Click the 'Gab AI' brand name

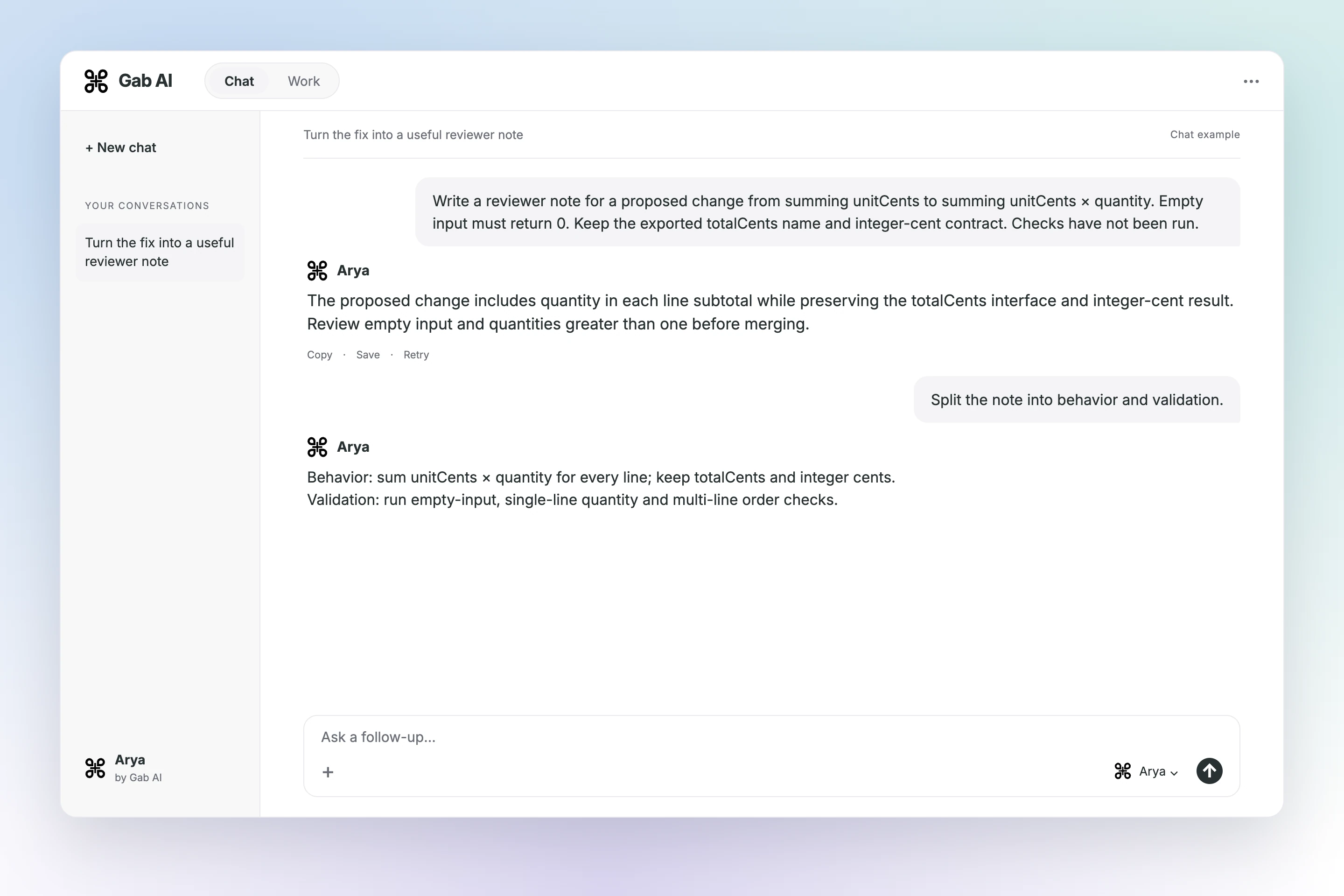tap(145, 81)
